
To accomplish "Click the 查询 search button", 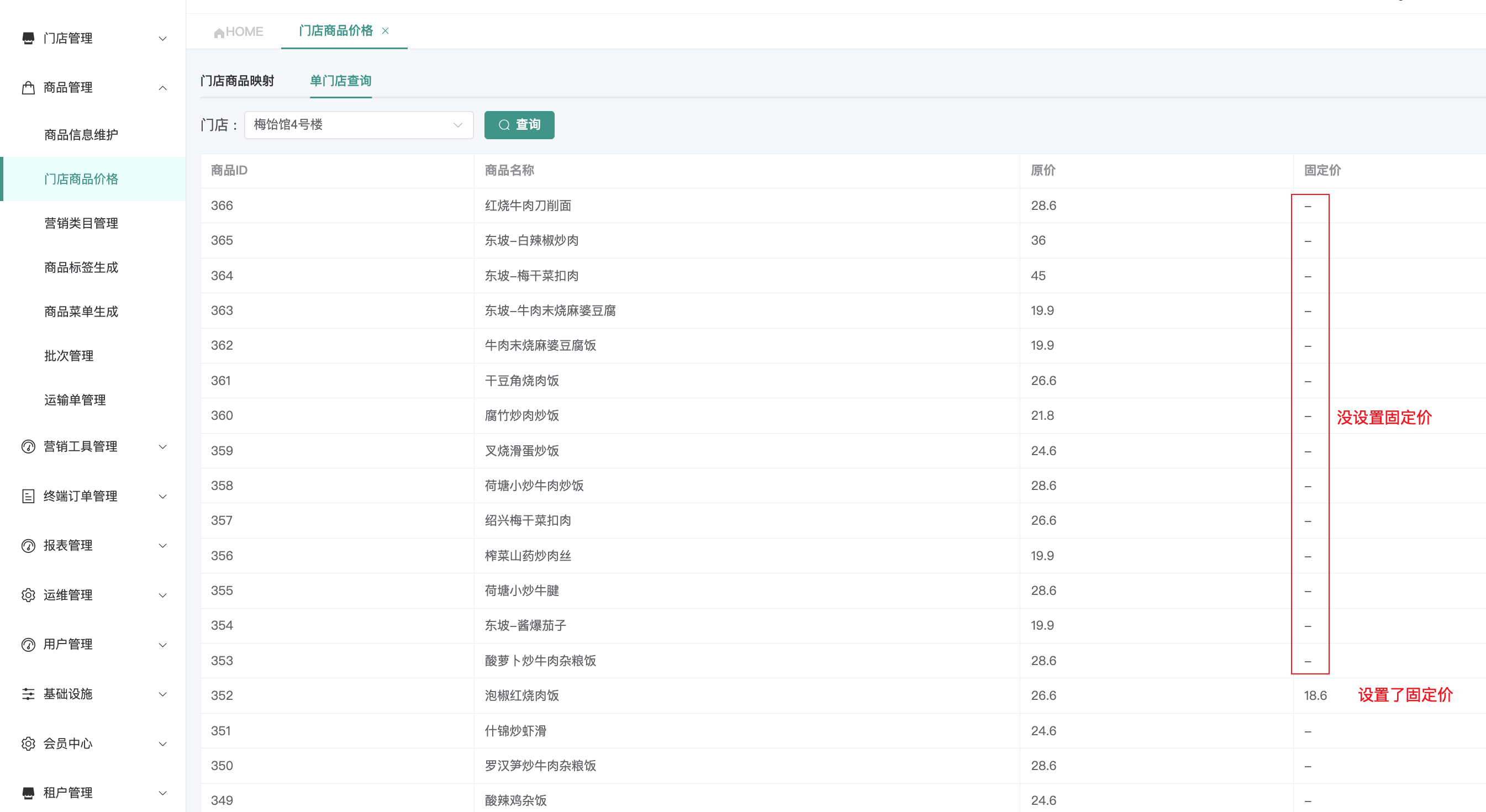I will pyautogui.click(x=519, y=125).
